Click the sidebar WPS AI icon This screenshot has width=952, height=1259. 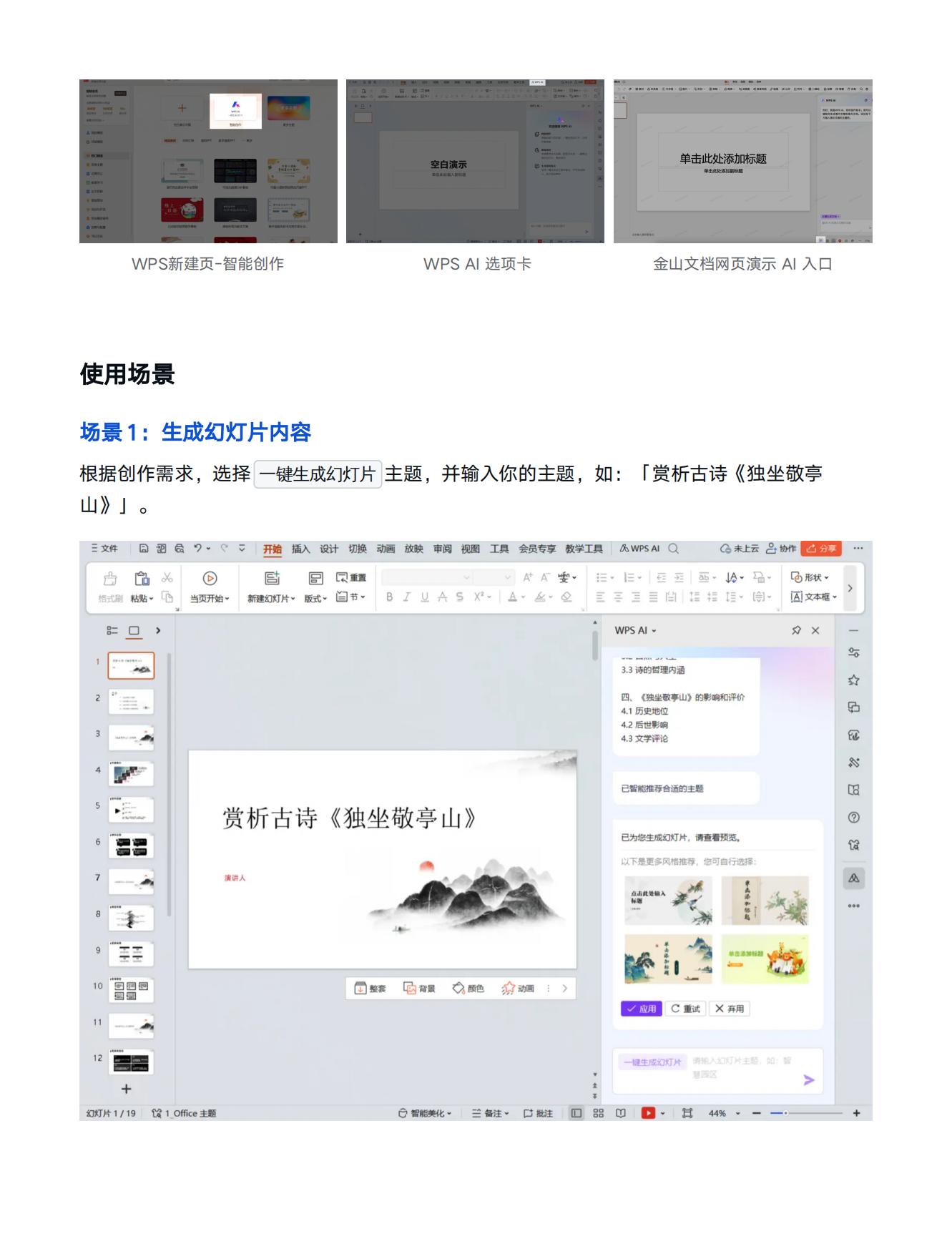[x=853, y=878]
